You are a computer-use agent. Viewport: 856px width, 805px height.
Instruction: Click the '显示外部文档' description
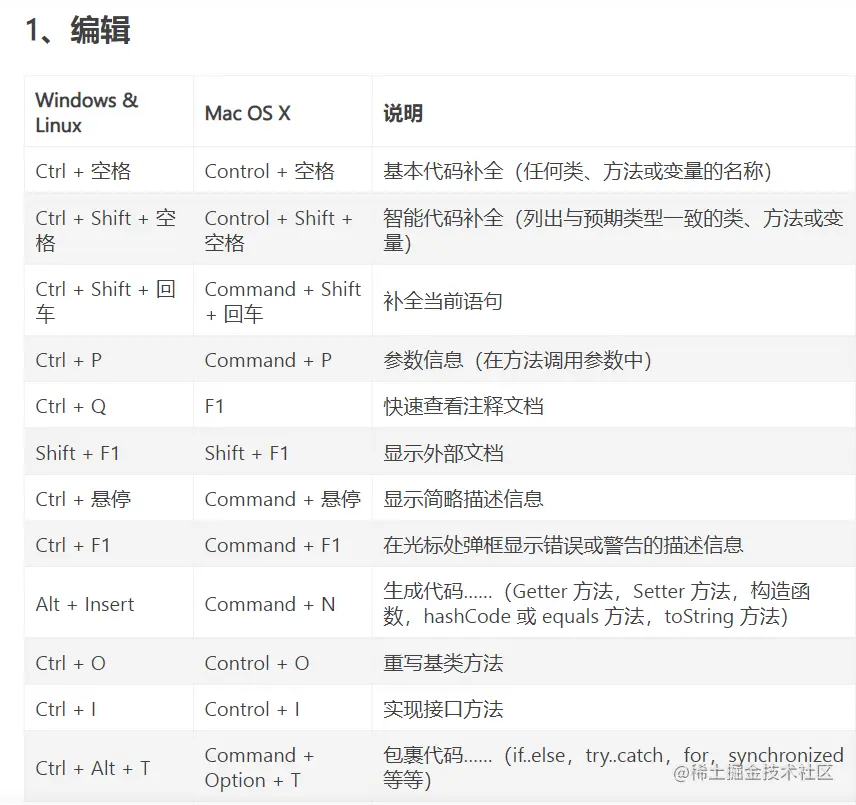pos(443,453)
